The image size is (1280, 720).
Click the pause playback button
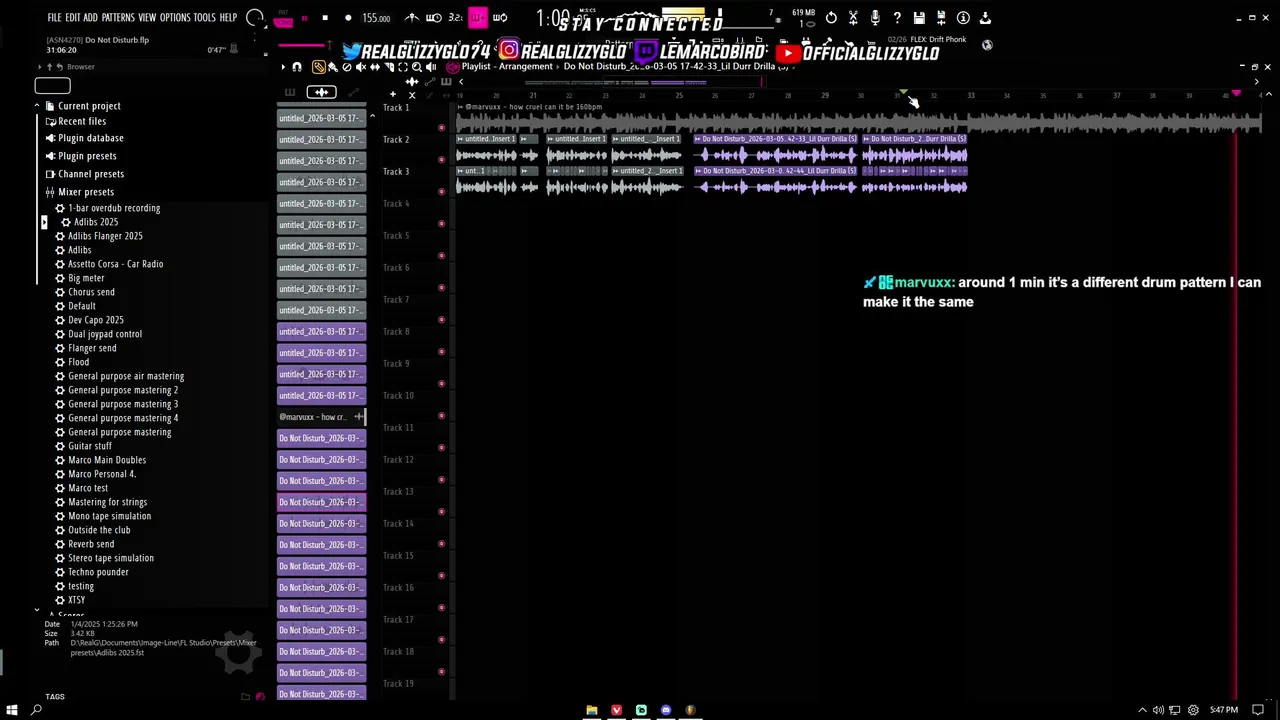point(305,17)
